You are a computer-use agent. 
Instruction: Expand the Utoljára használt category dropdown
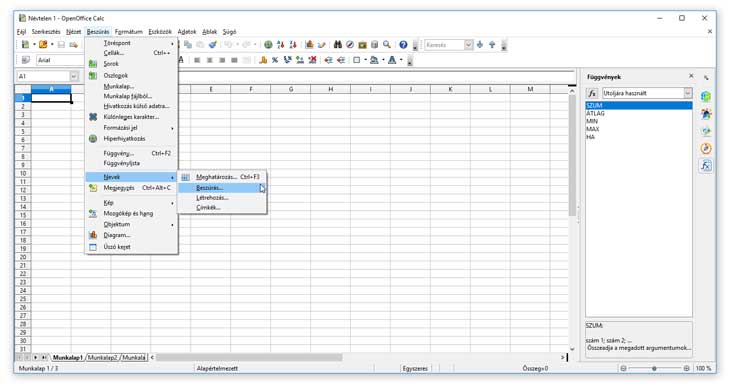[688, 93]
